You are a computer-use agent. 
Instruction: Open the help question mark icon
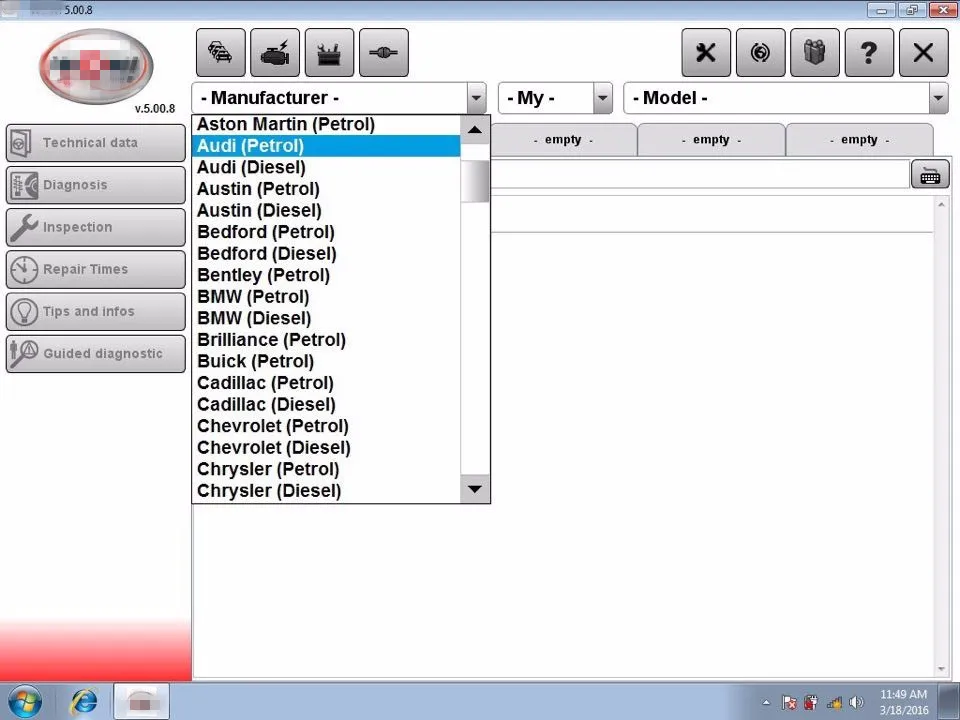coord(869,52)
